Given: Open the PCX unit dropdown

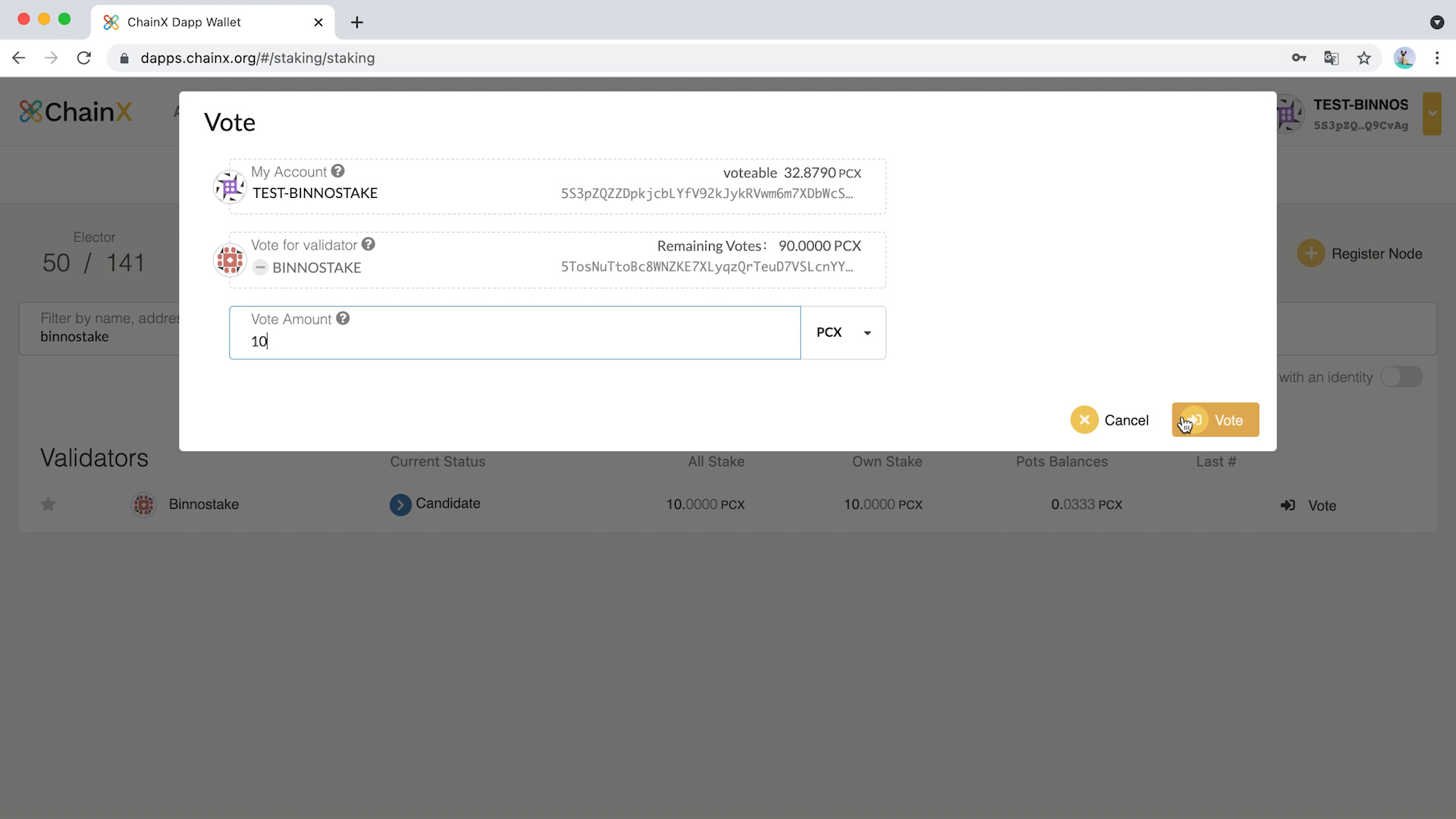Looking at the screenshot, I should pos(843,332).
